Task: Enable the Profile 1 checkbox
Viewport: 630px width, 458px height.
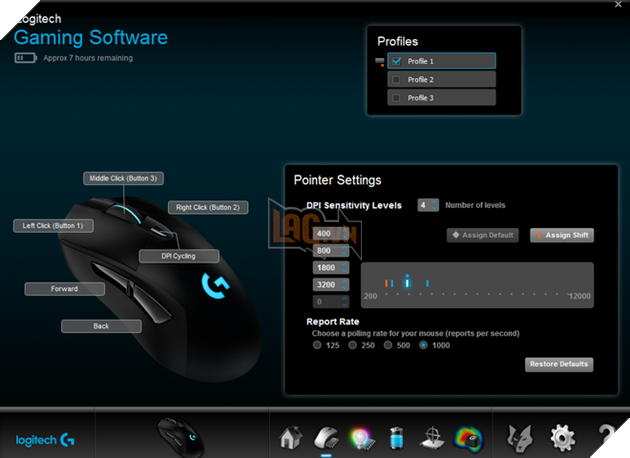Action: [396, 61]
